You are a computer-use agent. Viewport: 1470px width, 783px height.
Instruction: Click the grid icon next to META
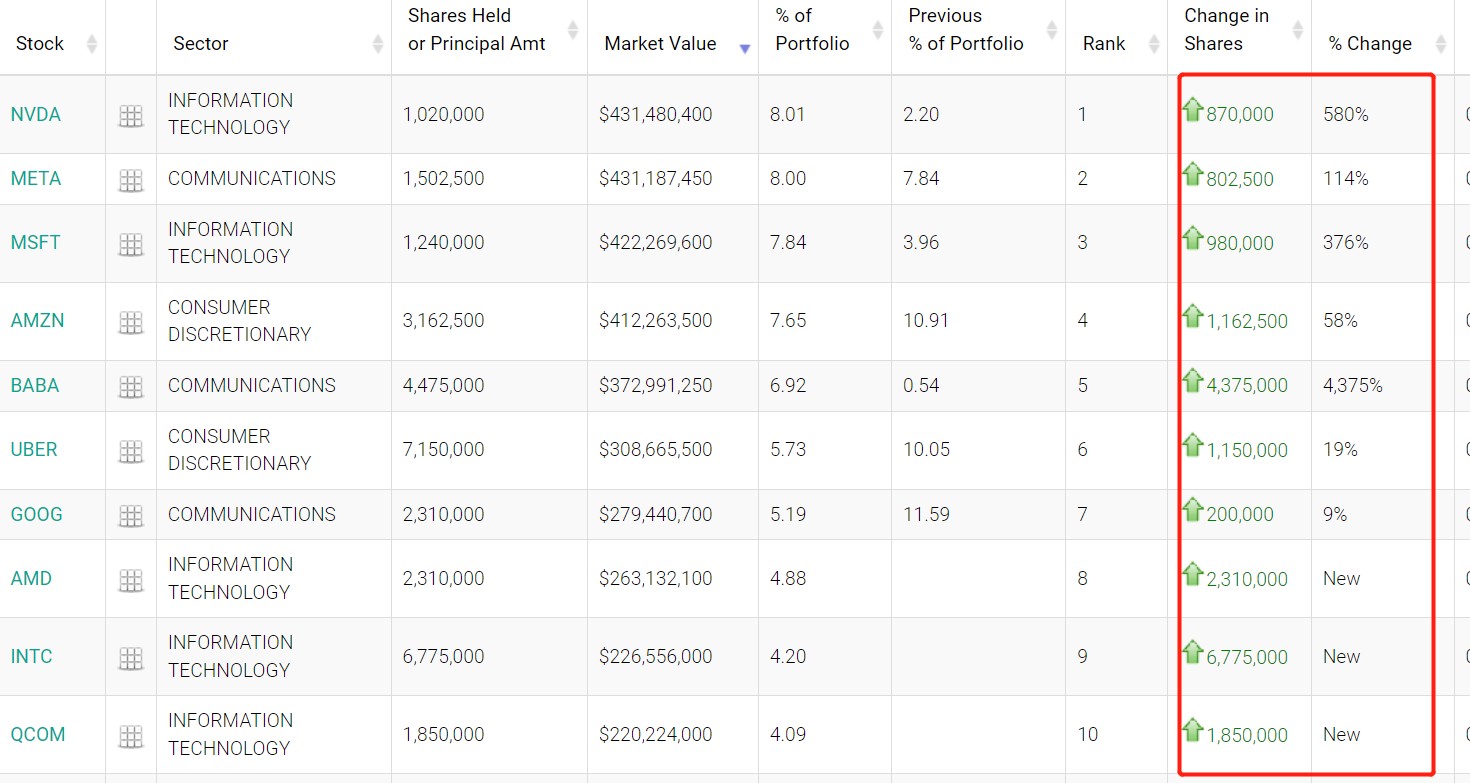(131, 181)
